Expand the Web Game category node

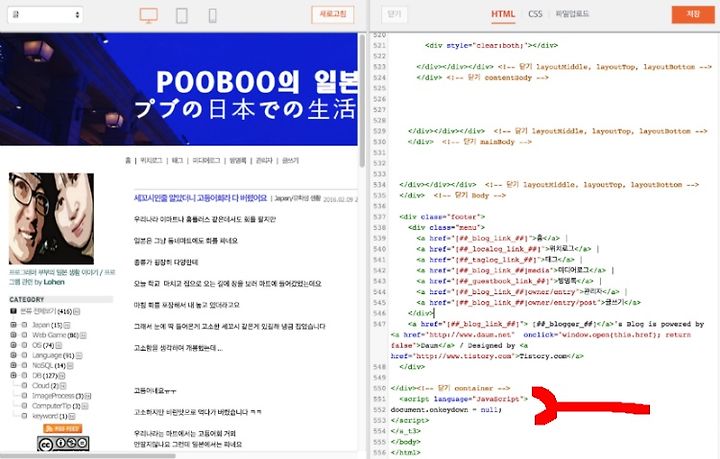click(13, 335)
